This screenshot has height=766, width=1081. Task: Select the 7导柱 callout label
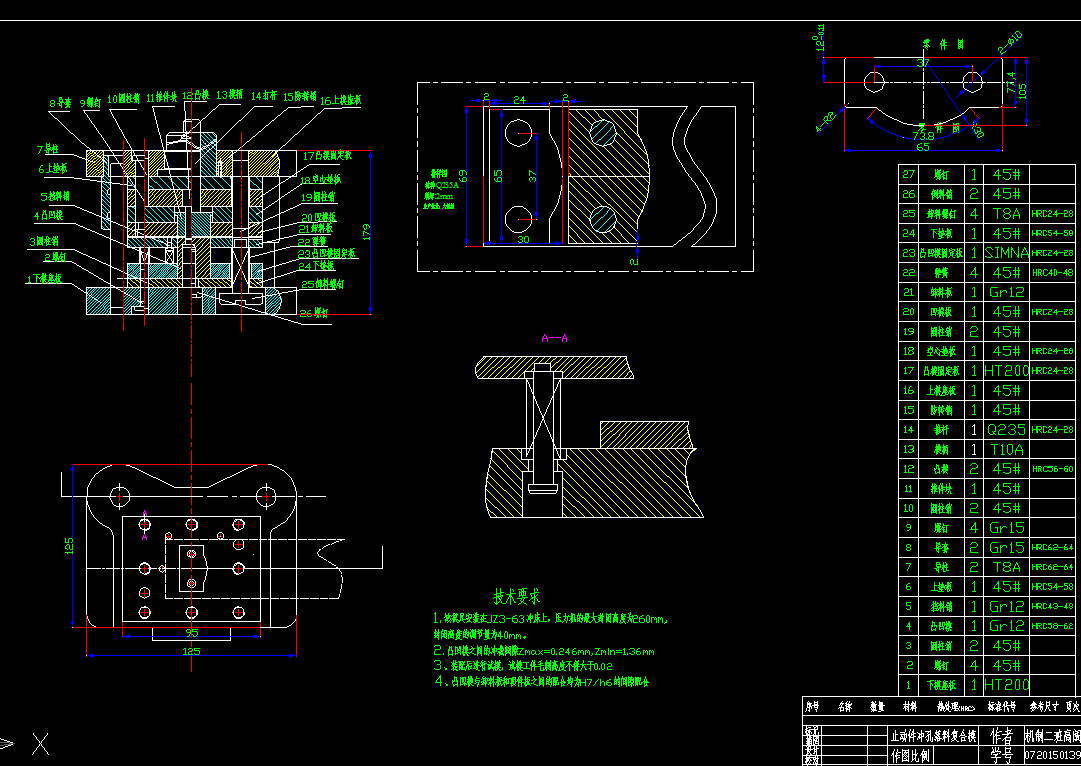(x=48, y=150)
